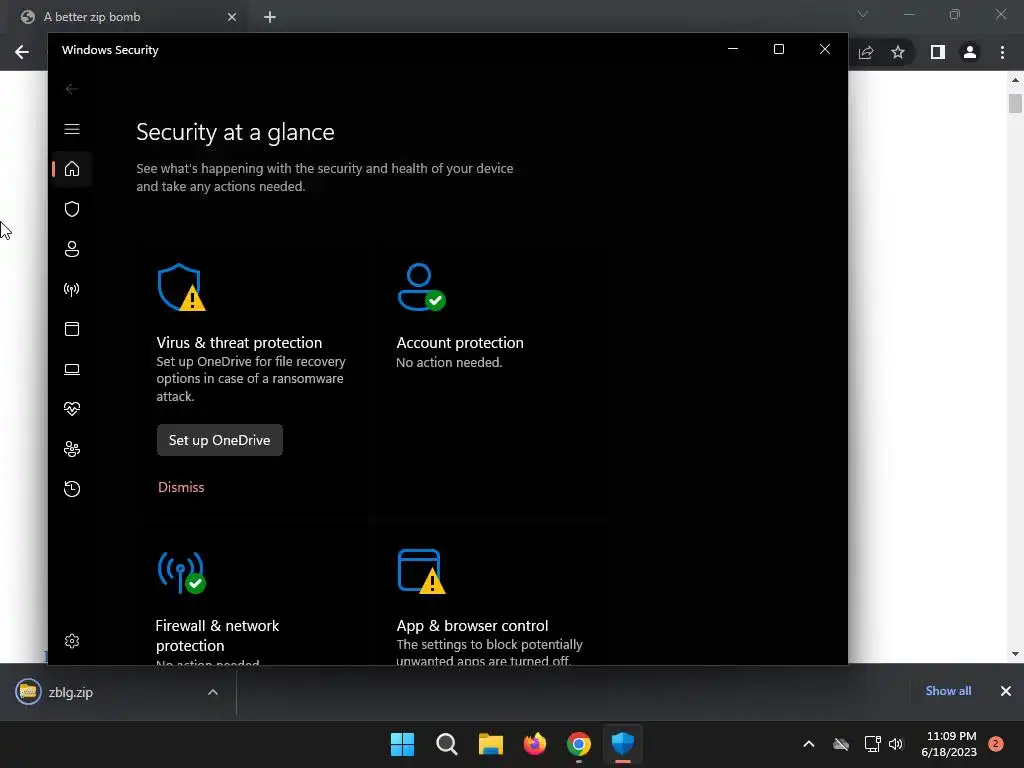Click the Set up OneDrive button
1024x768 pixels.
point(219,440)
